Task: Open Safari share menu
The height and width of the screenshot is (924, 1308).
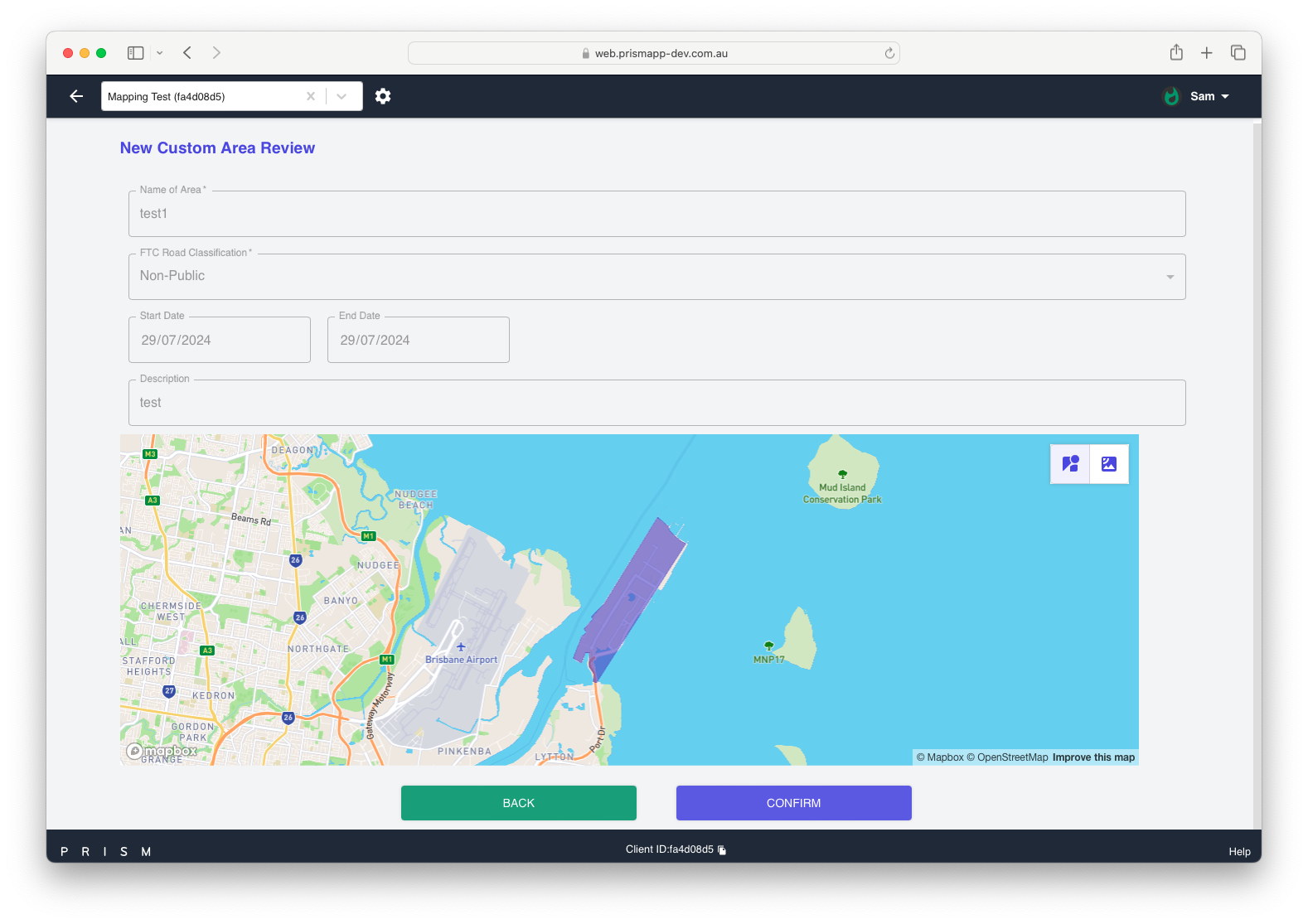Action: tap(1176, 53)
